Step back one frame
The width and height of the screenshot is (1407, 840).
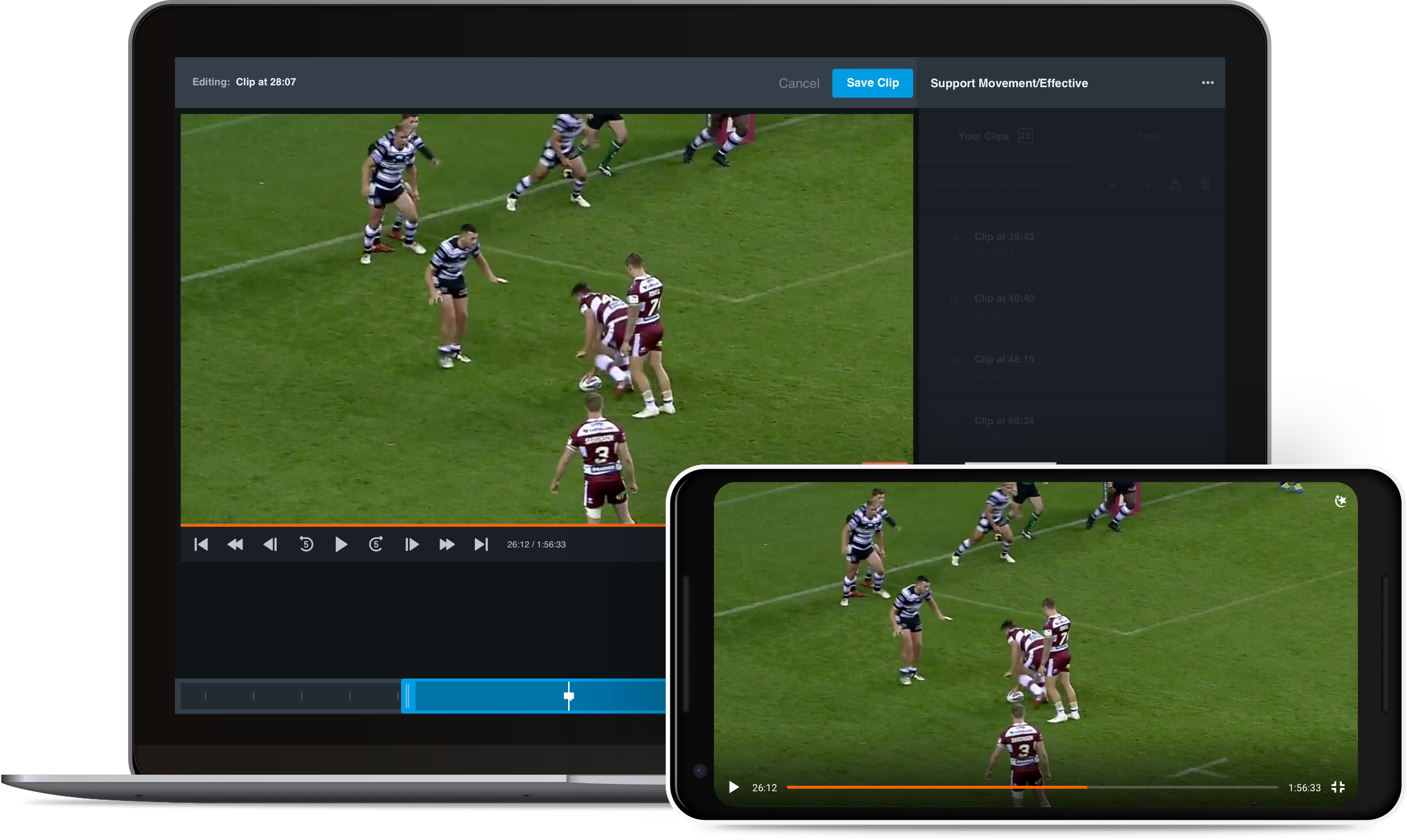[270, 544]
